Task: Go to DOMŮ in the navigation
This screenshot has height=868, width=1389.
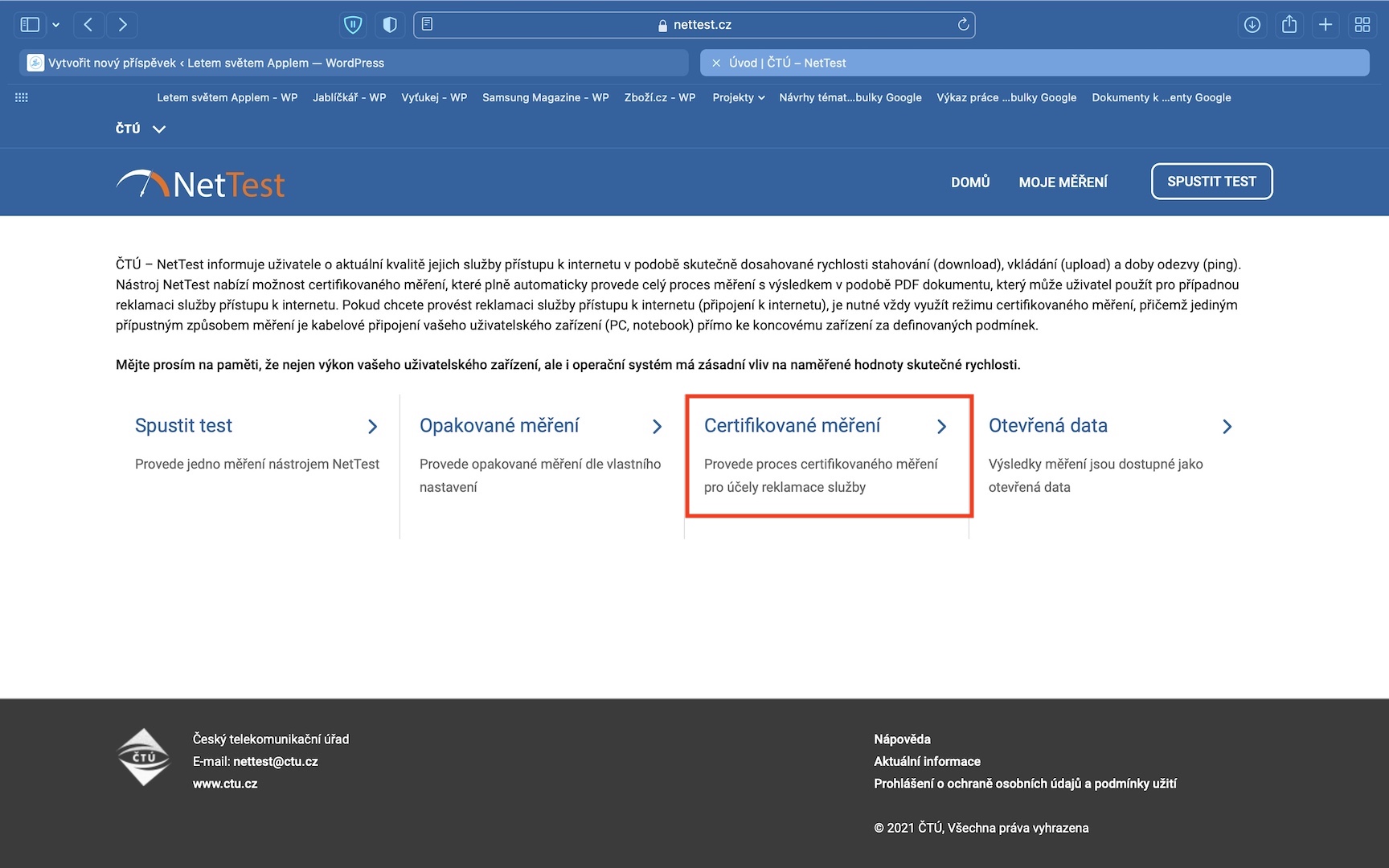Action: (970, 182)
